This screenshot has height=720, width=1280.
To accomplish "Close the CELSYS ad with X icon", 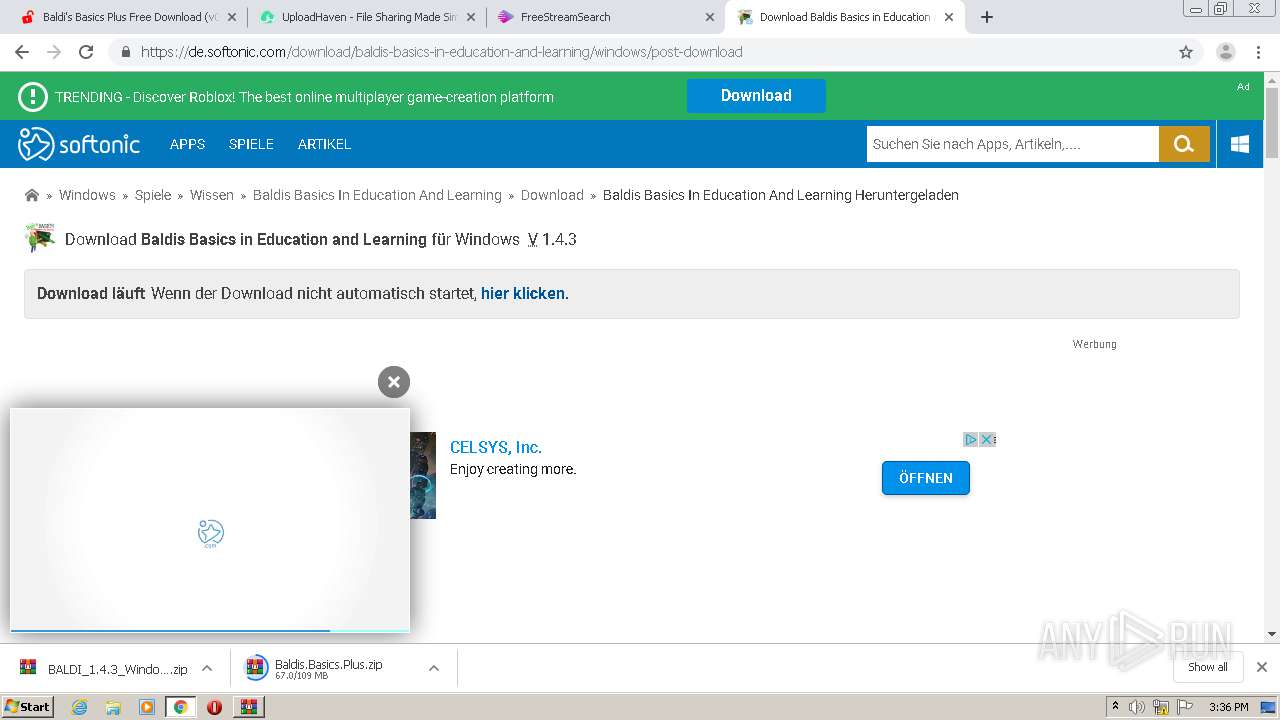I will pyautogui.click(x=987, y=439).
